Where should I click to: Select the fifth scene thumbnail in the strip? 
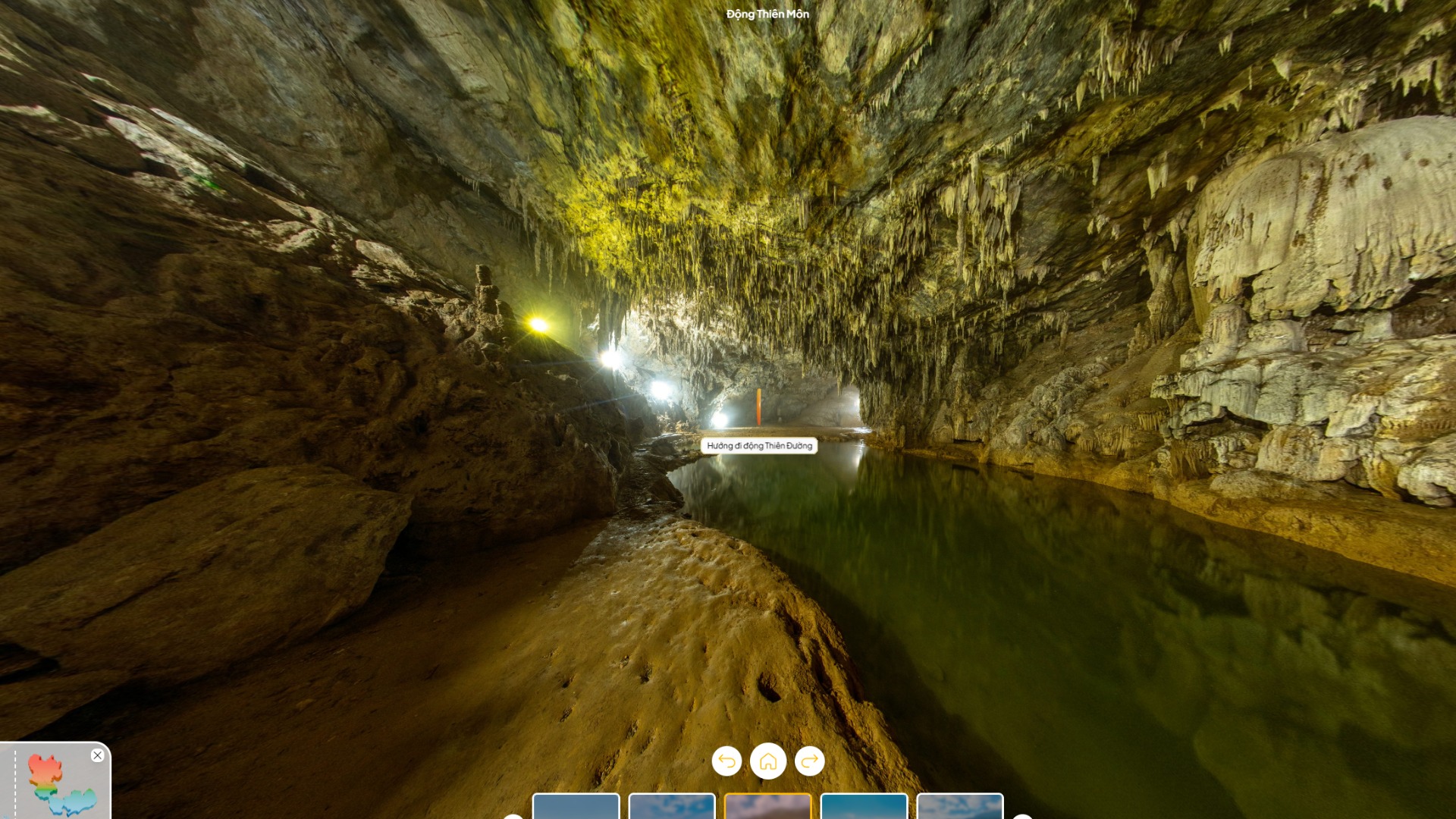click(x=960, y=806)
